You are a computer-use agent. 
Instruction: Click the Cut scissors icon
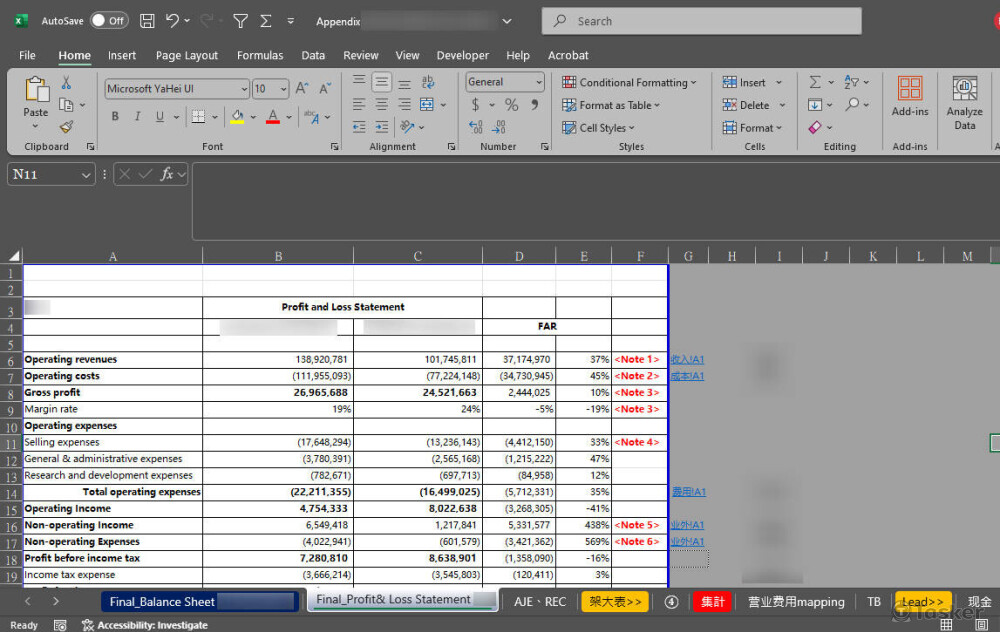coord(66,83)
